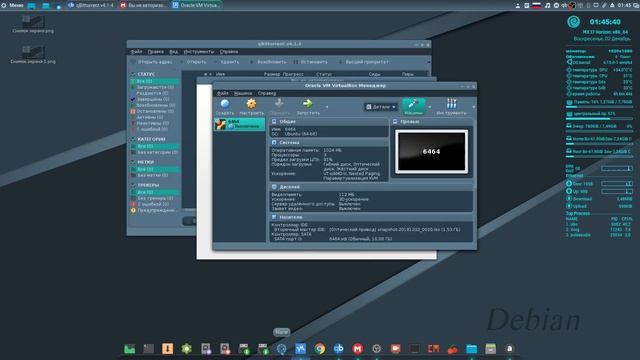This screenshot has height=360, width=640.
Task: Select Без трекера (0) filter
Action: pos(154,198)
